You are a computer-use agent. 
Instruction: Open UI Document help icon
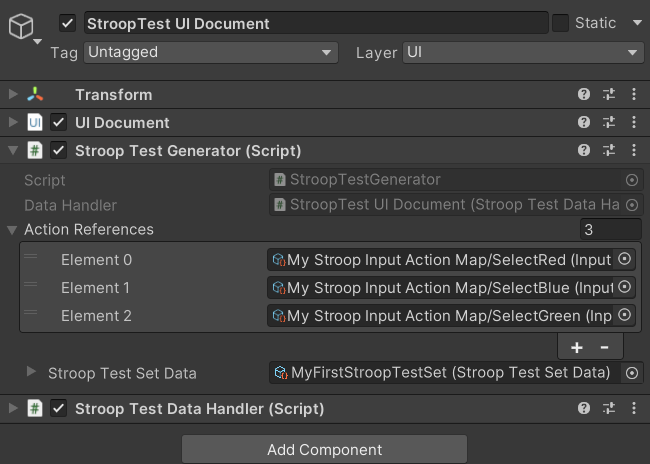(x=584, y=122)
